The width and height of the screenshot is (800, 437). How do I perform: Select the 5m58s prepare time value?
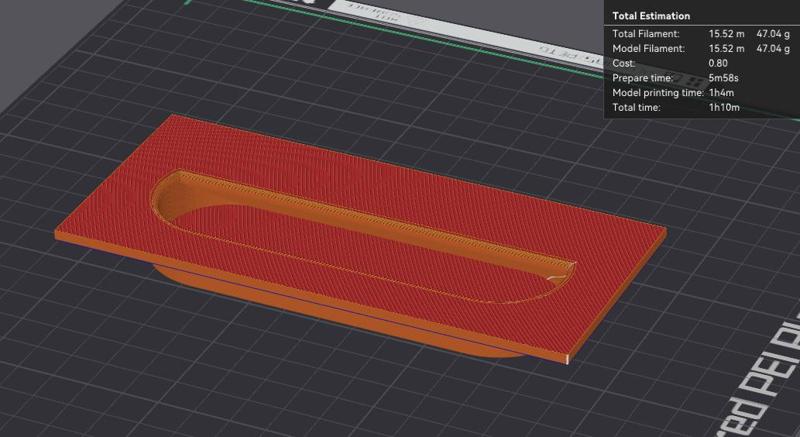(x=723, y=78)
